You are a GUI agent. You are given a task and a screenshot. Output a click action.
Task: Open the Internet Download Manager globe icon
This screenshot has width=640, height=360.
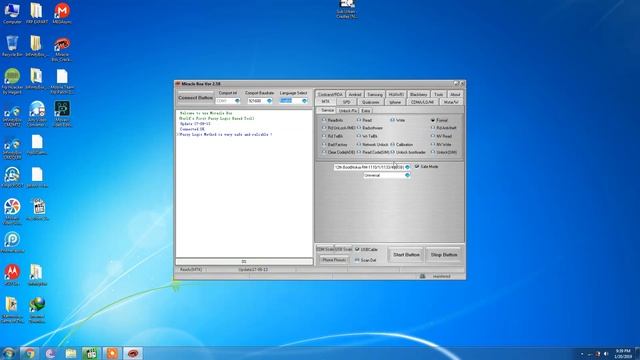(37, 310)
